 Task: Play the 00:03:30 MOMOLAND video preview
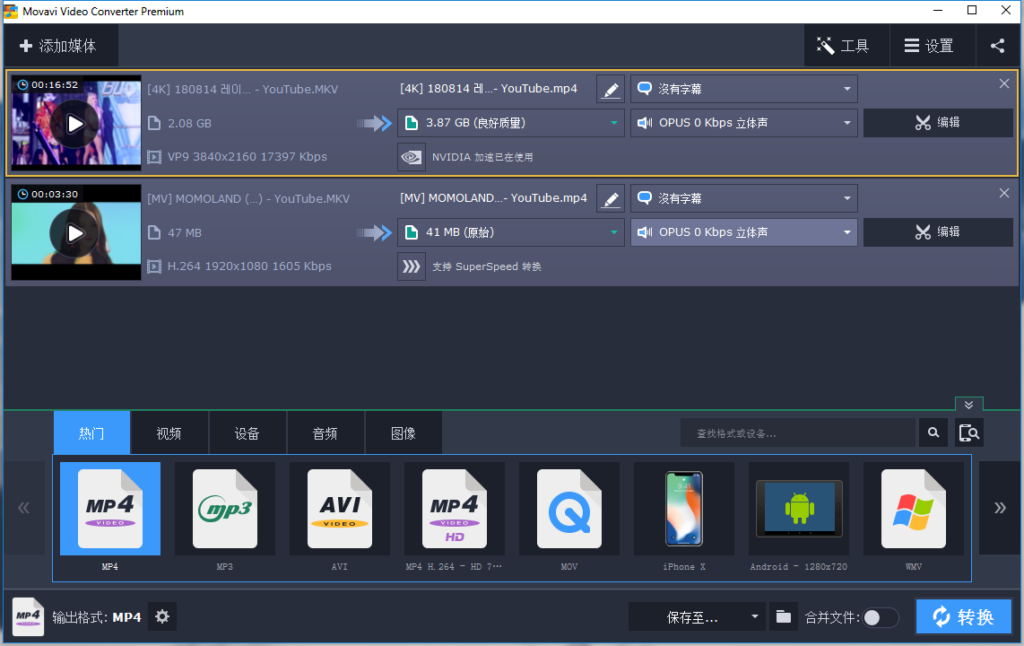click(75, 233)
